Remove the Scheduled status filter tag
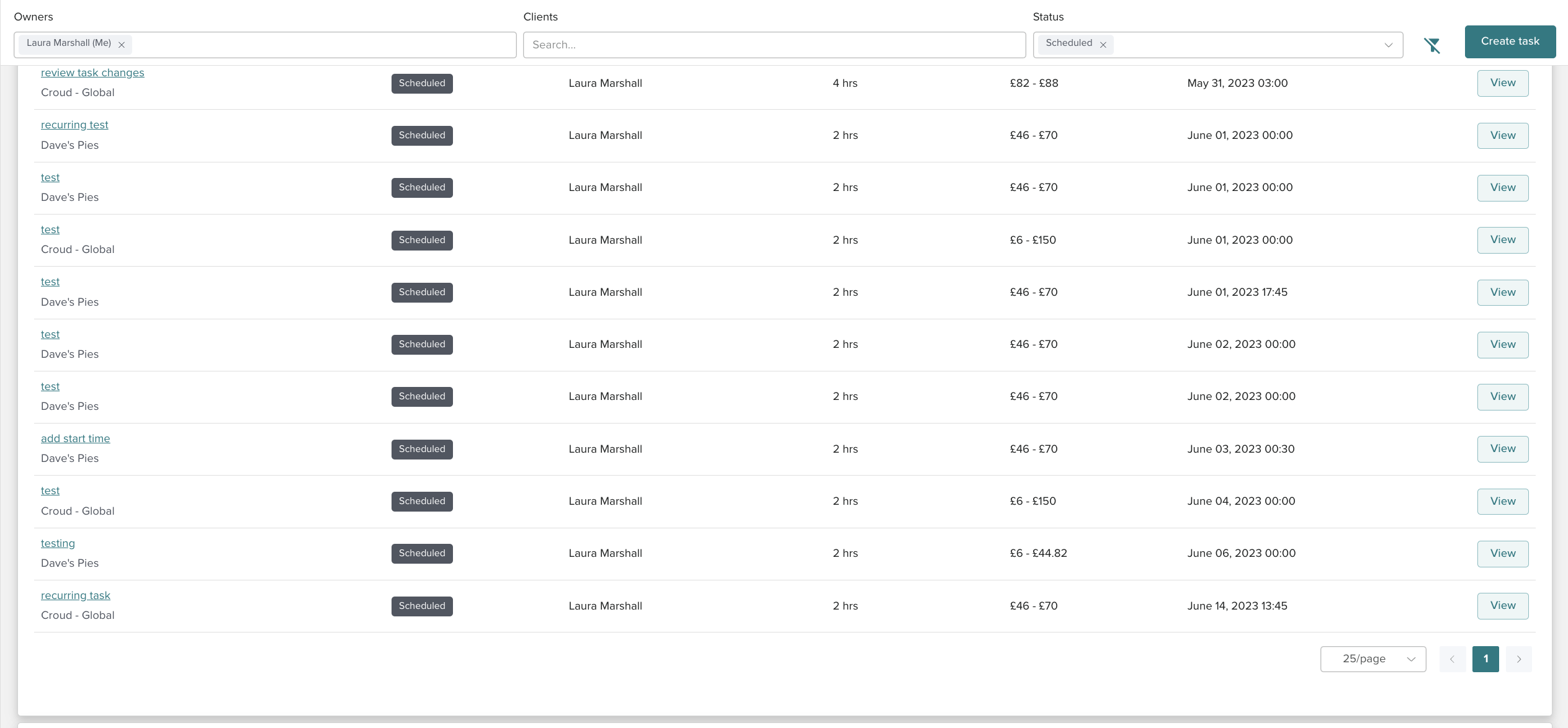Viewport: 1568px width, 728px height. (1103, 45)
